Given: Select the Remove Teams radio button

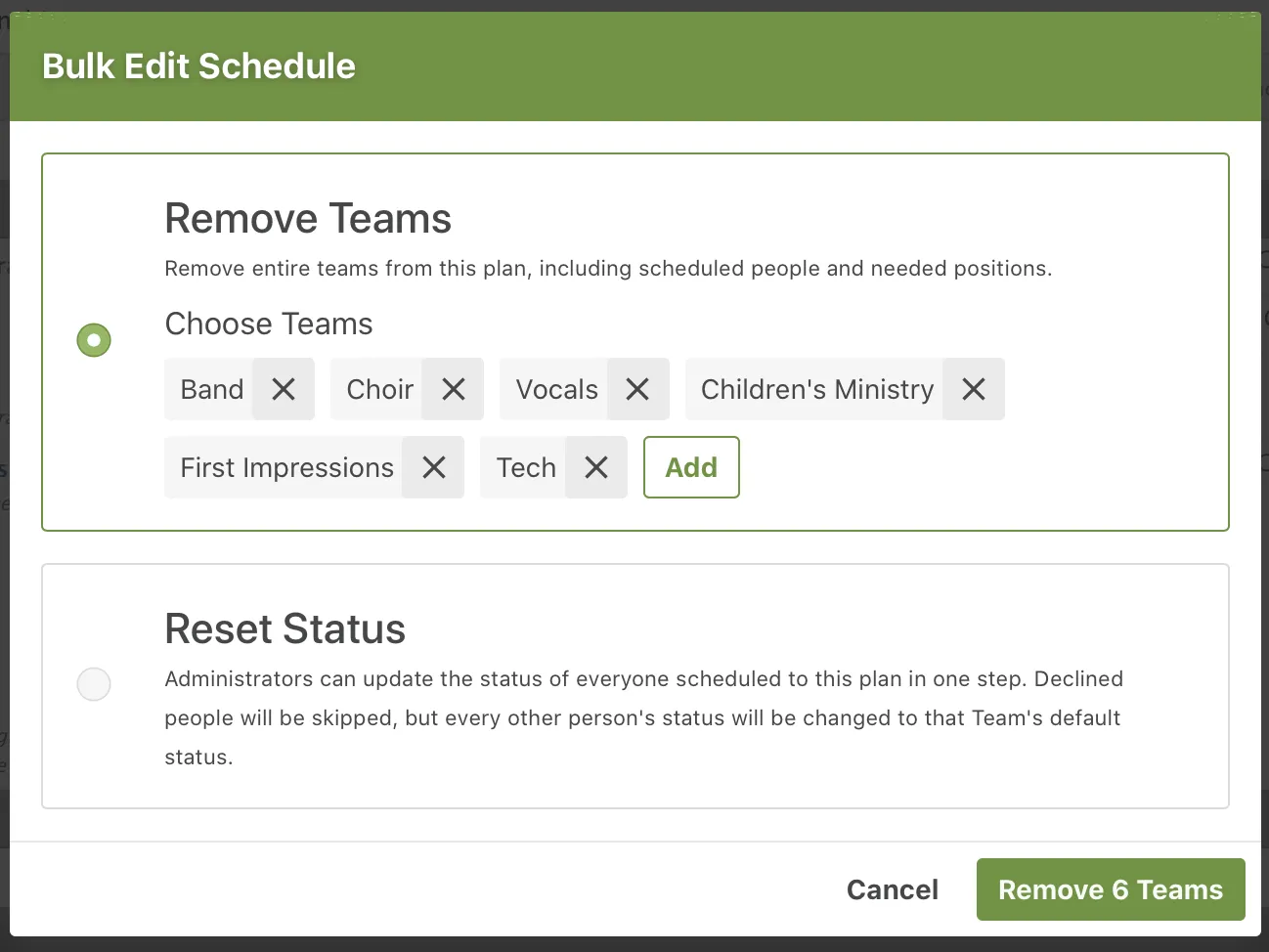Looking at the screenshot, I should click(x=93, y=339).
